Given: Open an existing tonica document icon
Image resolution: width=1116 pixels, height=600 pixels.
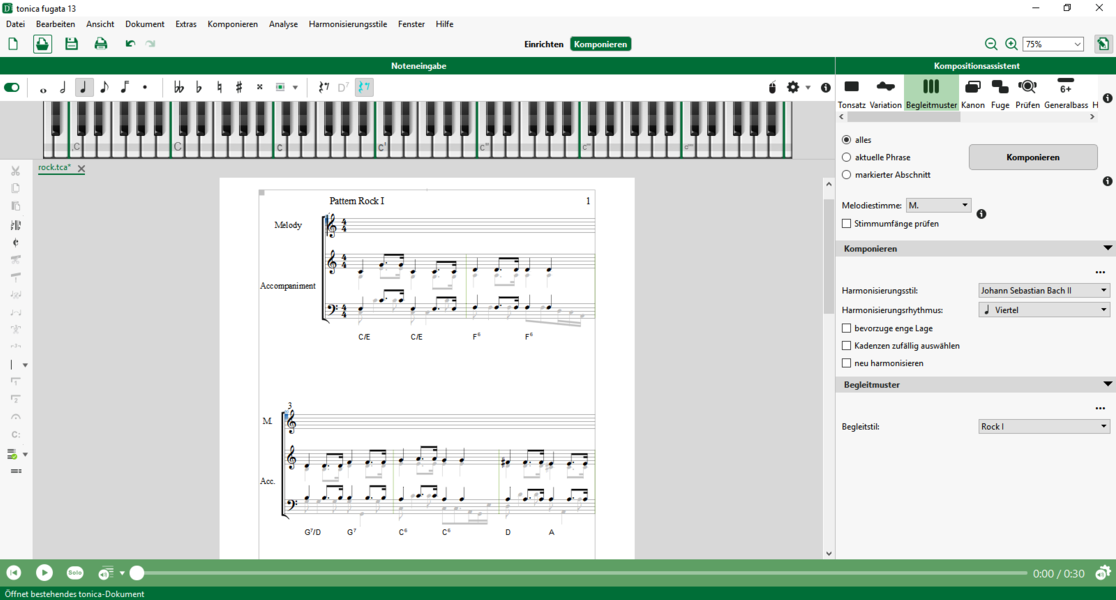Looking at the screenshot, I should [42, 44].
